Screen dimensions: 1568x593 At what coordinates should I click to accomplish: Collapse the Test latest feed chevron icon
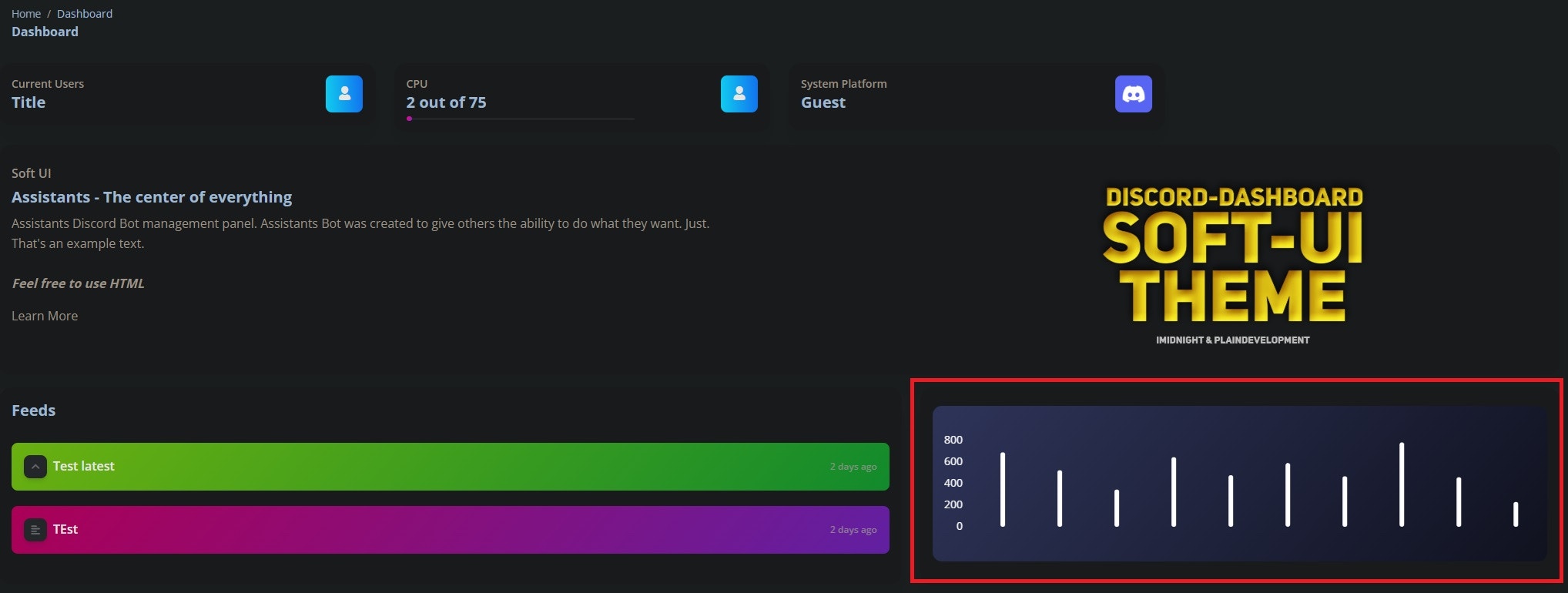(x=35, y=467)
